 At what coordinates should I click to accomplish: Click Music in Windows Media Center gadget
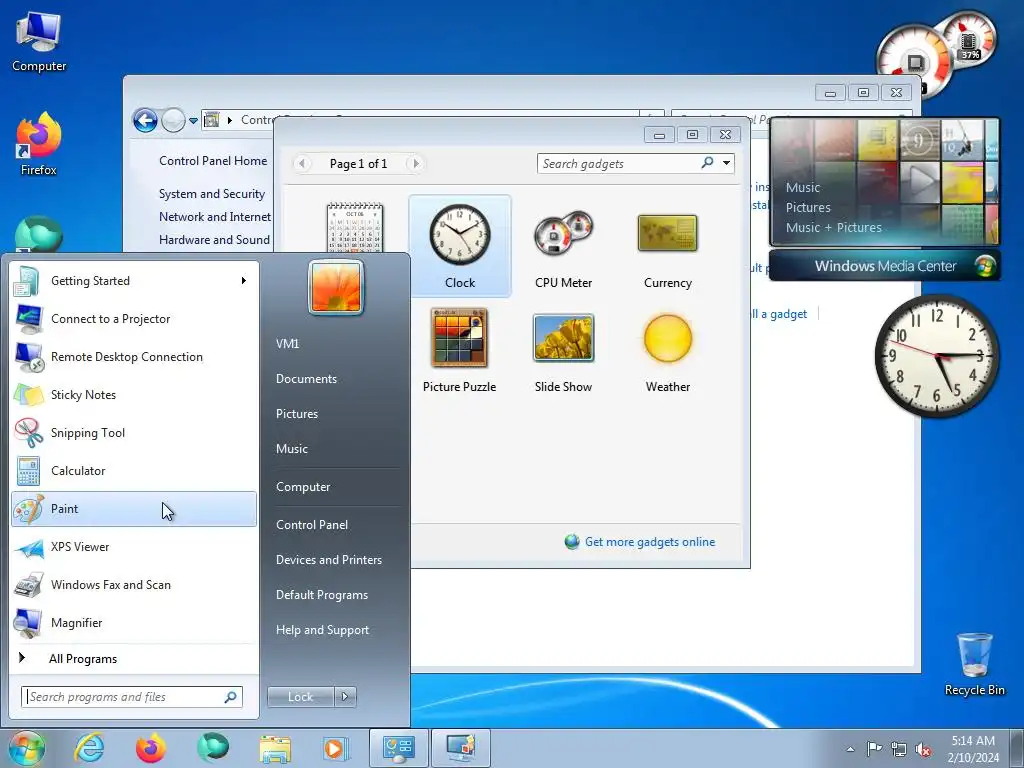(x=803, y=187)
